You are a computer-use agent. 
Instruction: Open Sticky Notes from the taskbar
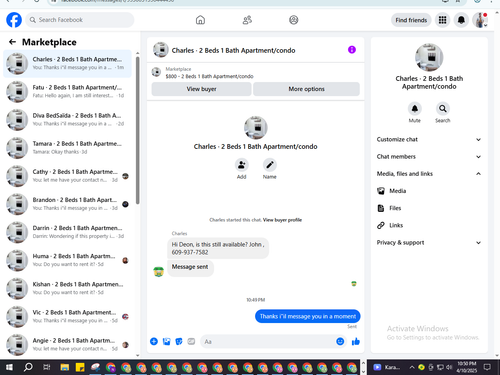[x=80, y=367]
